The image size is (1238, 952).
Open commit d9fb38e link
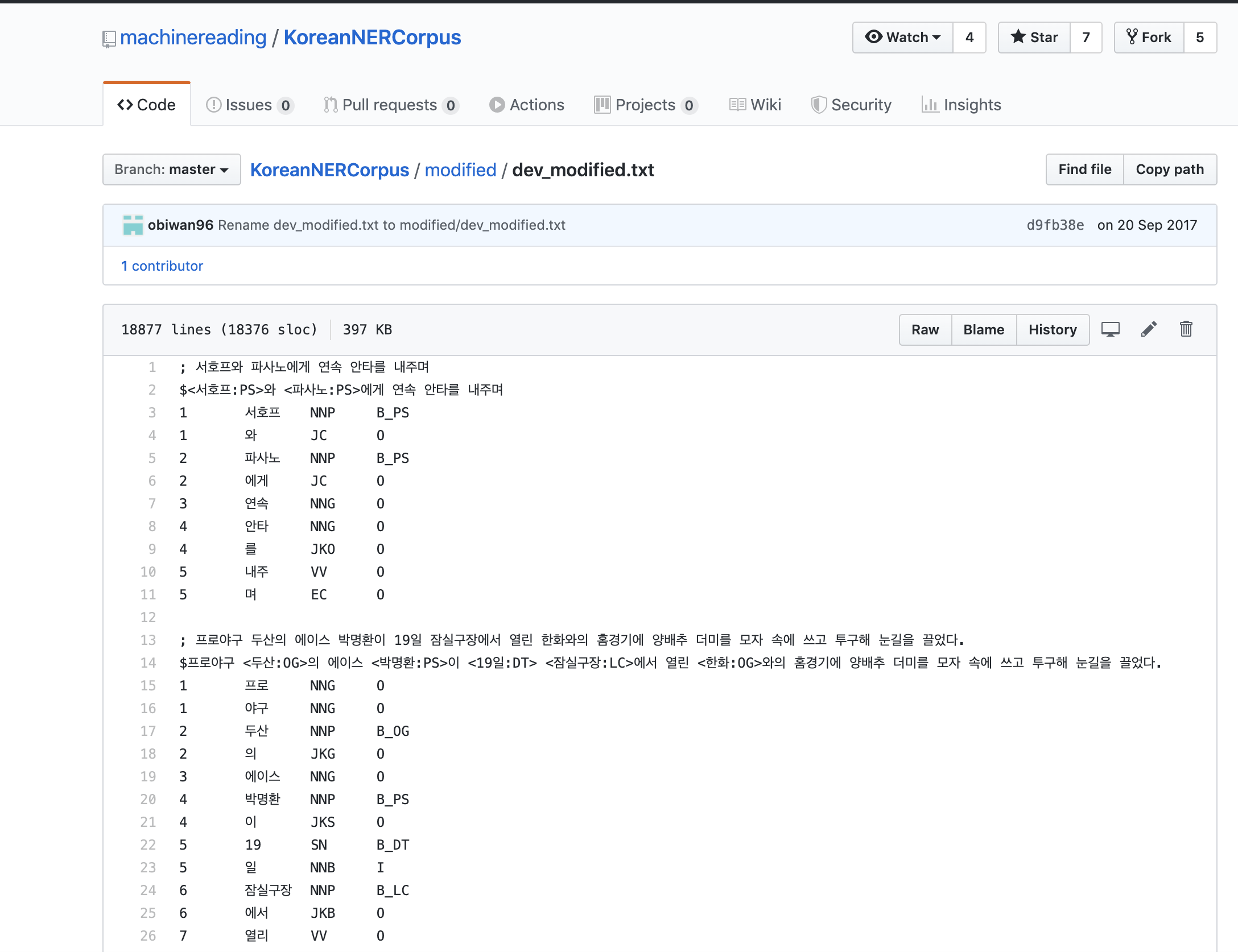[x=1055, y=225]
